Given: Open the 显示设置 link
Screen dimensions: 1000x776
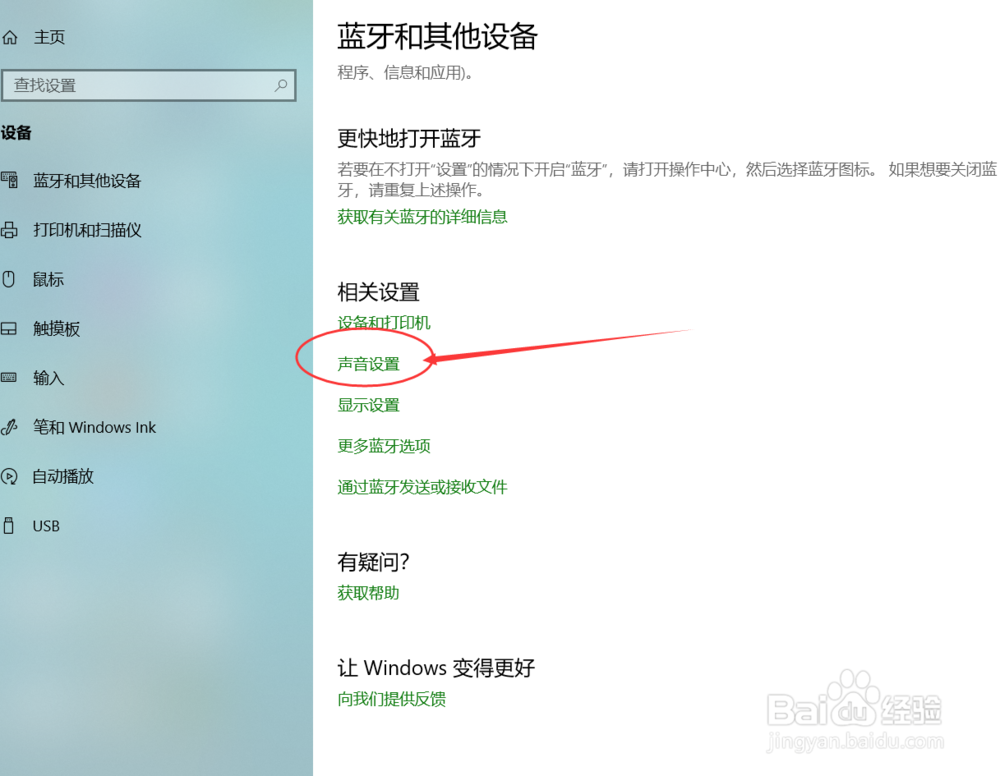Looking at the screenshot, I should [x=368, y=405].
